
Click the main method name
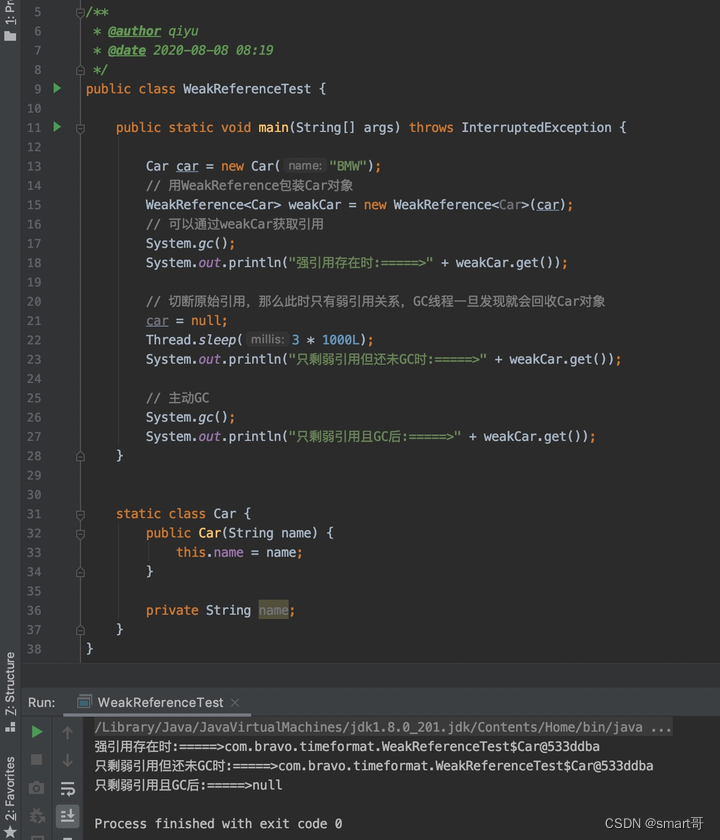click(273, 128)
